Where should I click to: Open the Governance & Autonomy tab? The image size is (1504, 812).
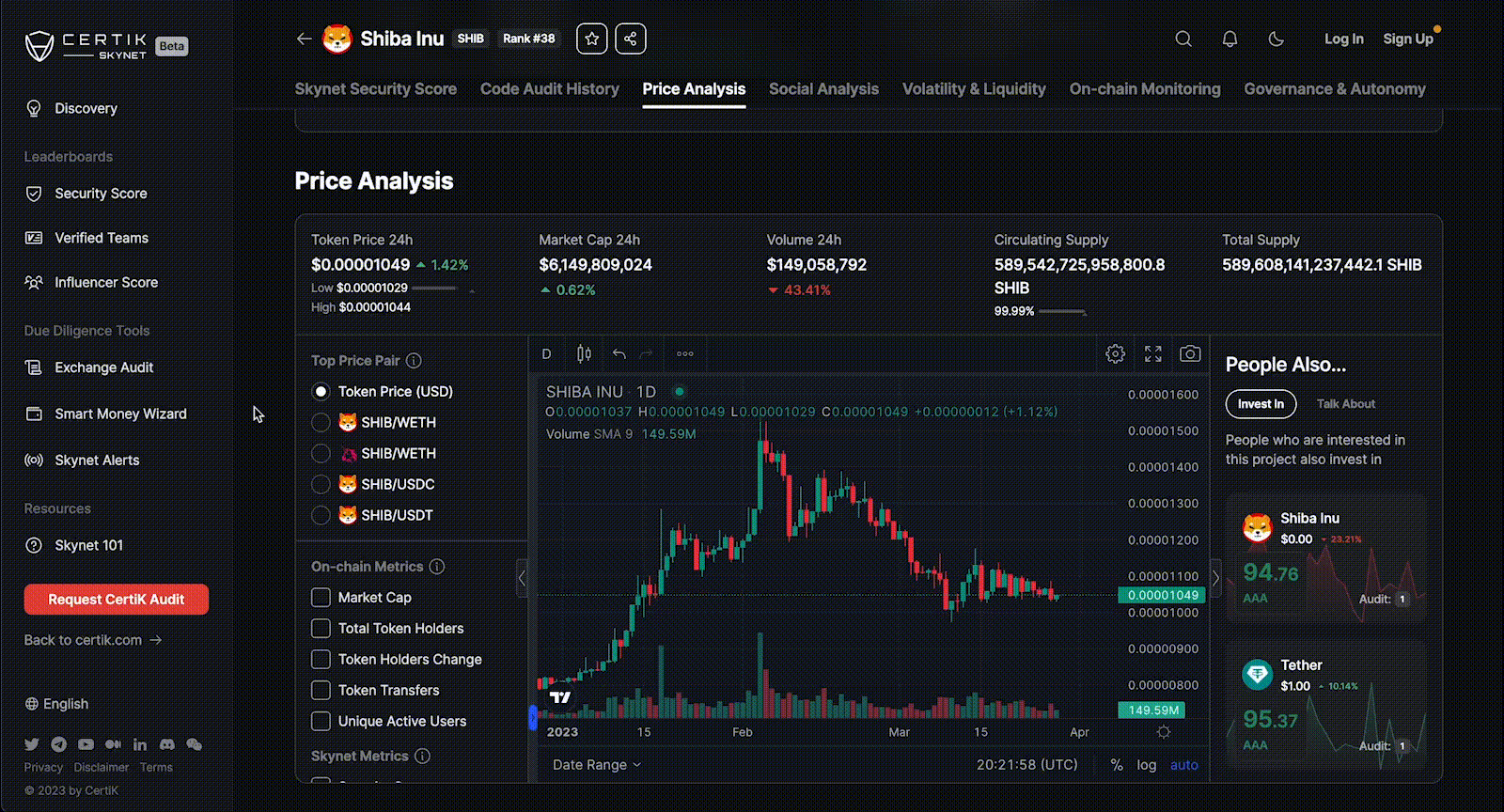(1335, 89)
